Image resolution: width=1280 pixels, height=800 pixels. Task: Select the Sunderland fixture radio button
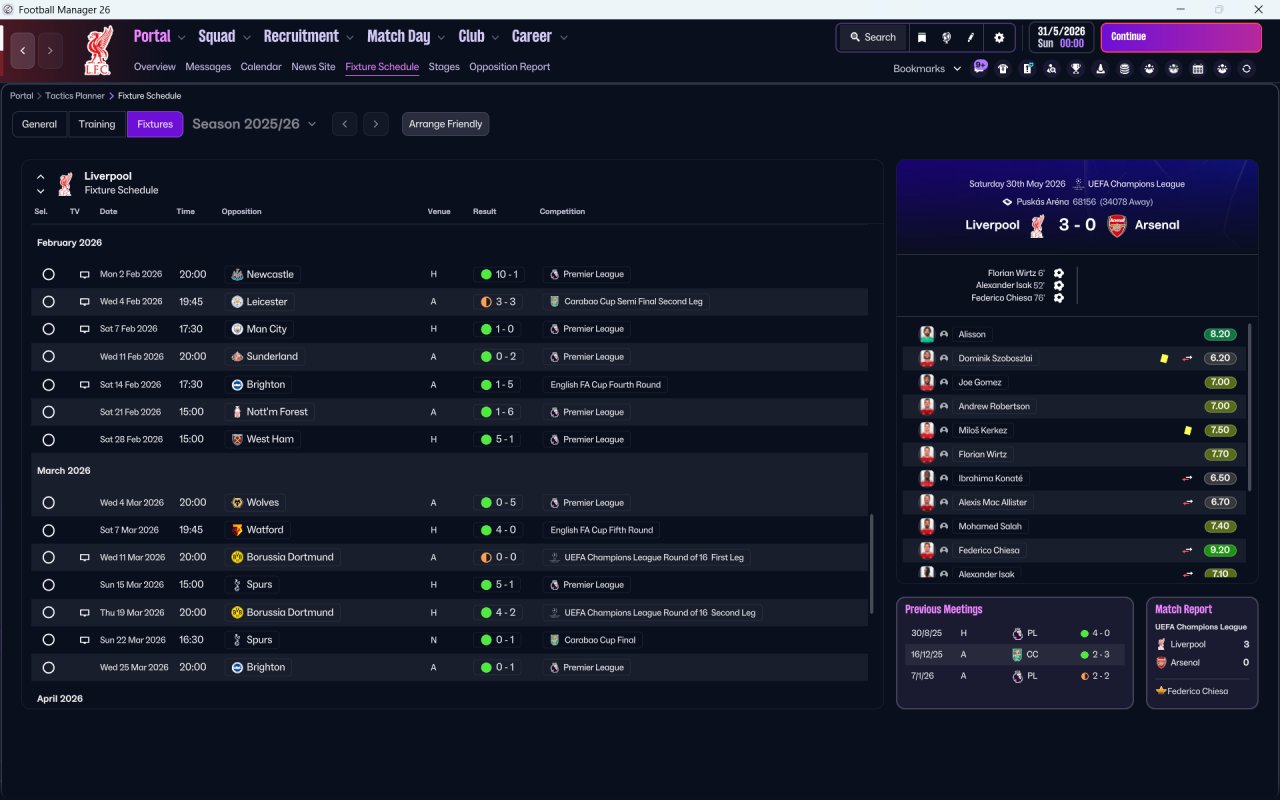pyautogui.click(x=48, y=357)
